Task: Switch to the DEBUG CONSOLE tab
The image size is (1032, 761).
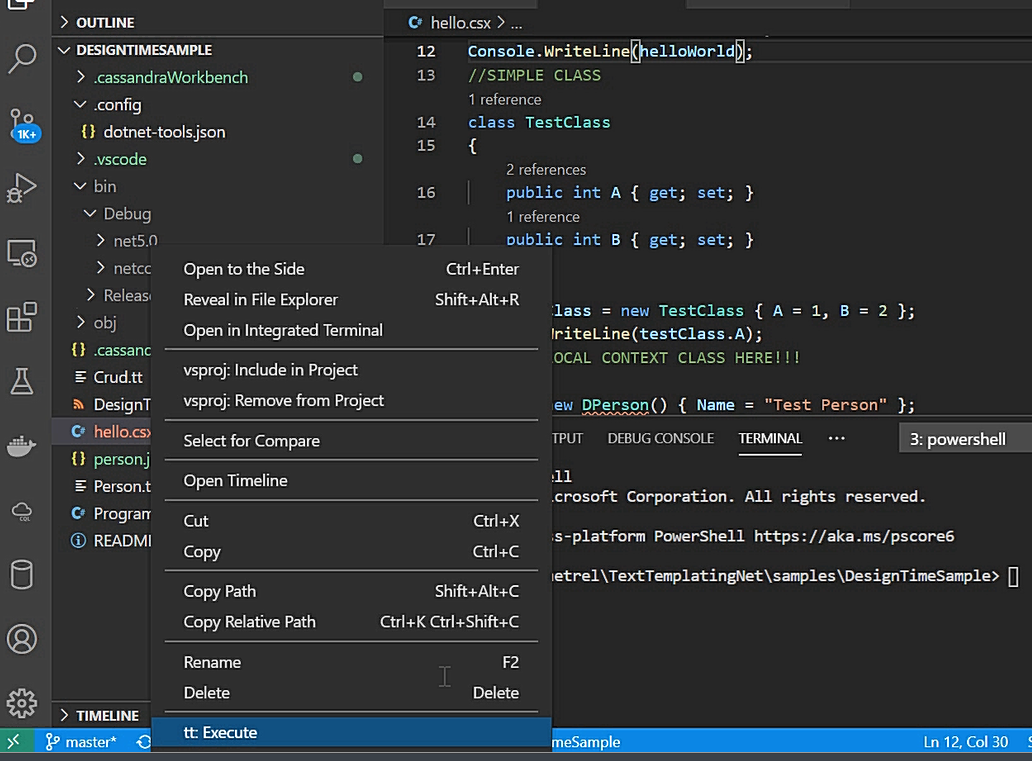Action: tap(660, 438)
